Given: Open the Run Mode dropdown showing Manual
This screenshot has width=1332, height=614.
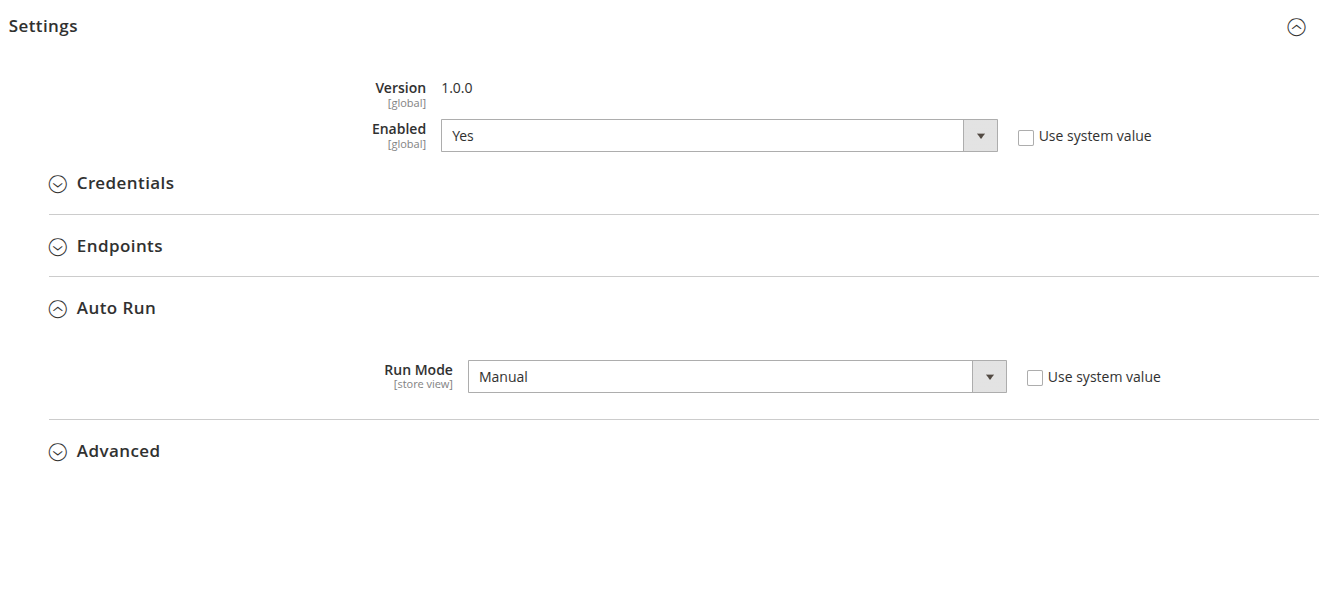Looking at the screenshot, I should [x=737, y=377].
